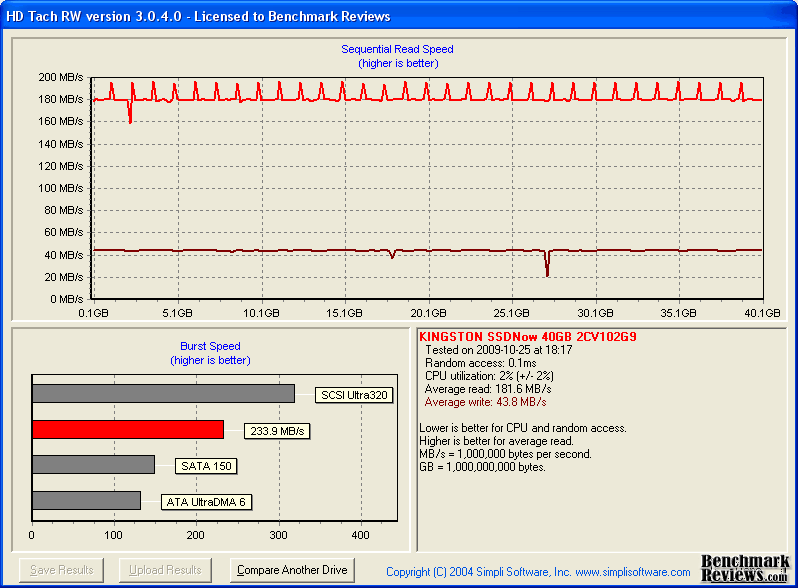
Task: Select the gray SCSI Ultra320 bar
Action: point(163,394)
